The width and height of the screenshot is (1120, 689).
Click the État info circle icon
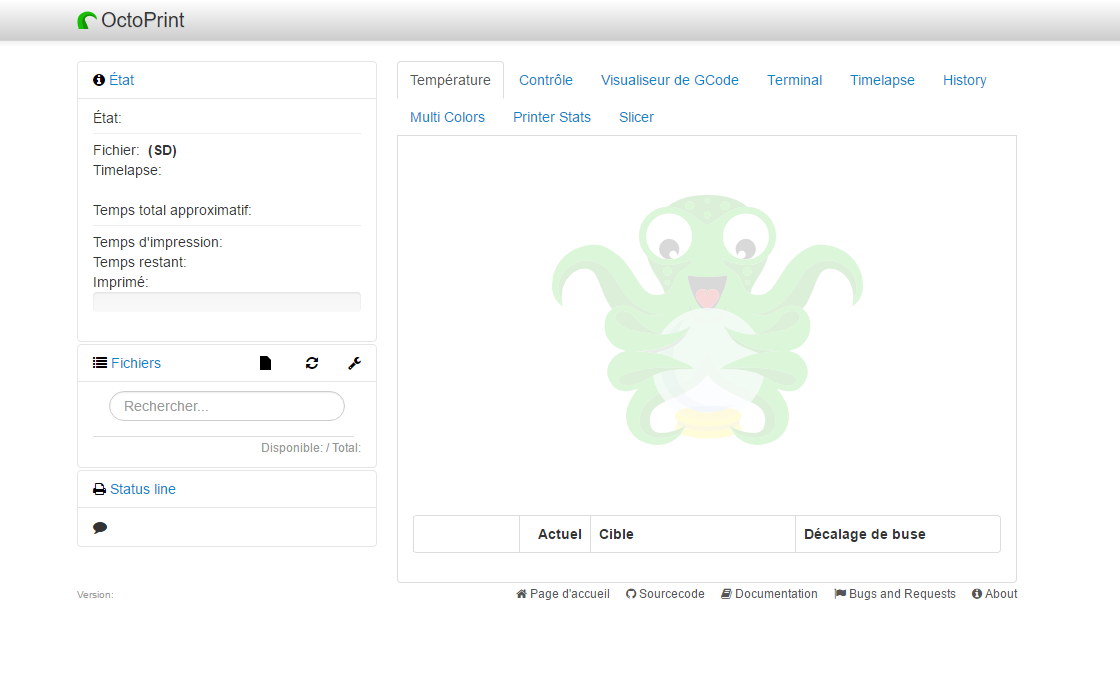pos(99,80)
